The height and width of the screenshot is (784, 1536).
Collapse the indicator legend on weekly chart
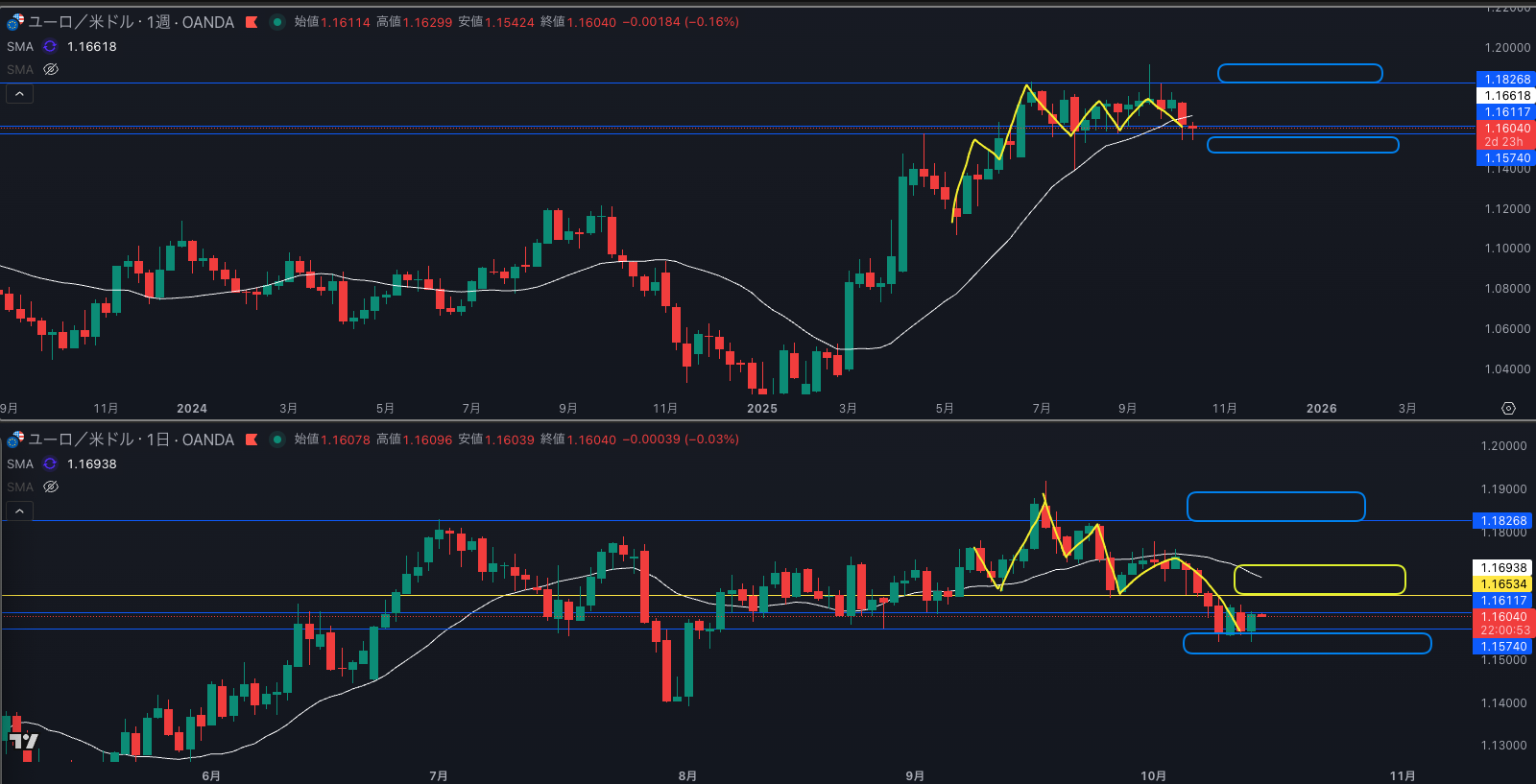tap(19, 94)
